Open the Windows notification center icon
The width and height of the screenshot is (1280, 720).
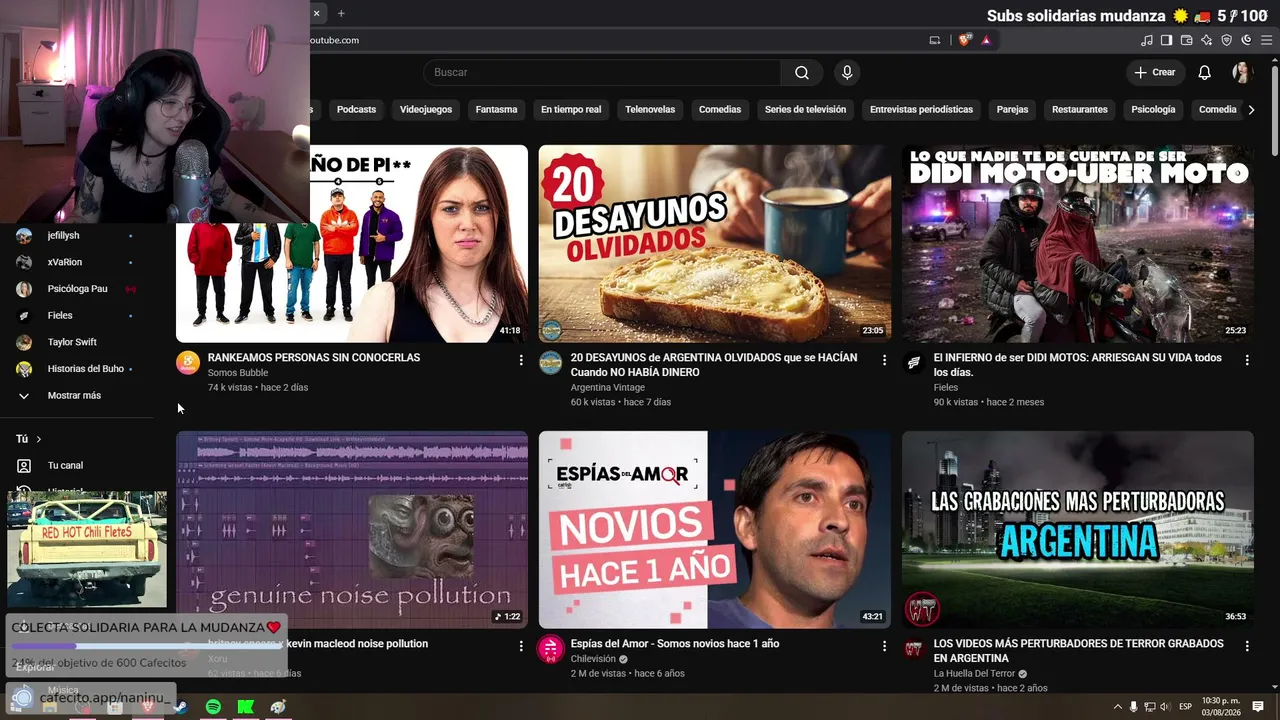(x=1258, y=707)
